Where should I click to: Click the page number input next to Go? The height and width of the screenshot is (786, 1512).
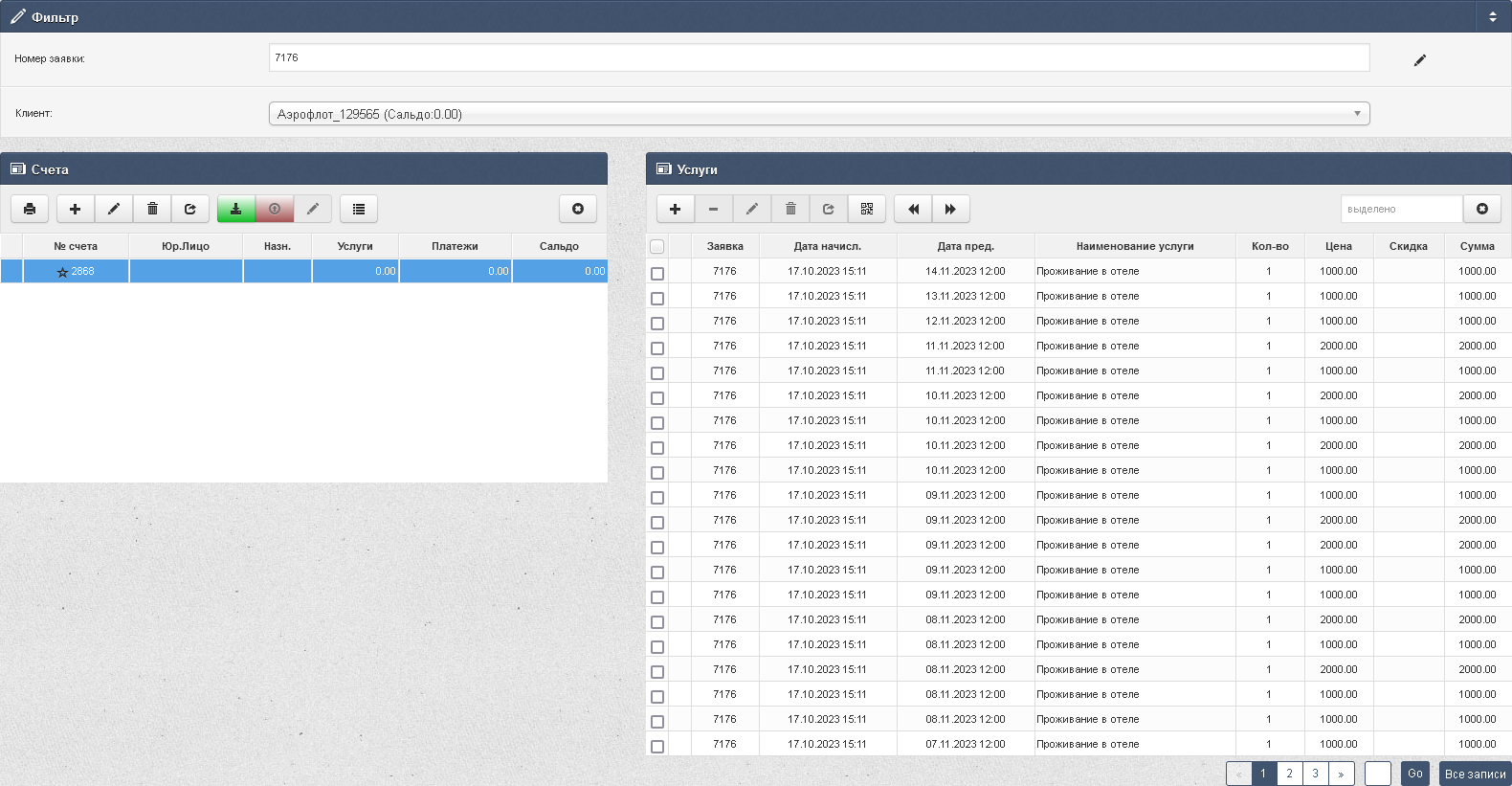coord(1378,774)
